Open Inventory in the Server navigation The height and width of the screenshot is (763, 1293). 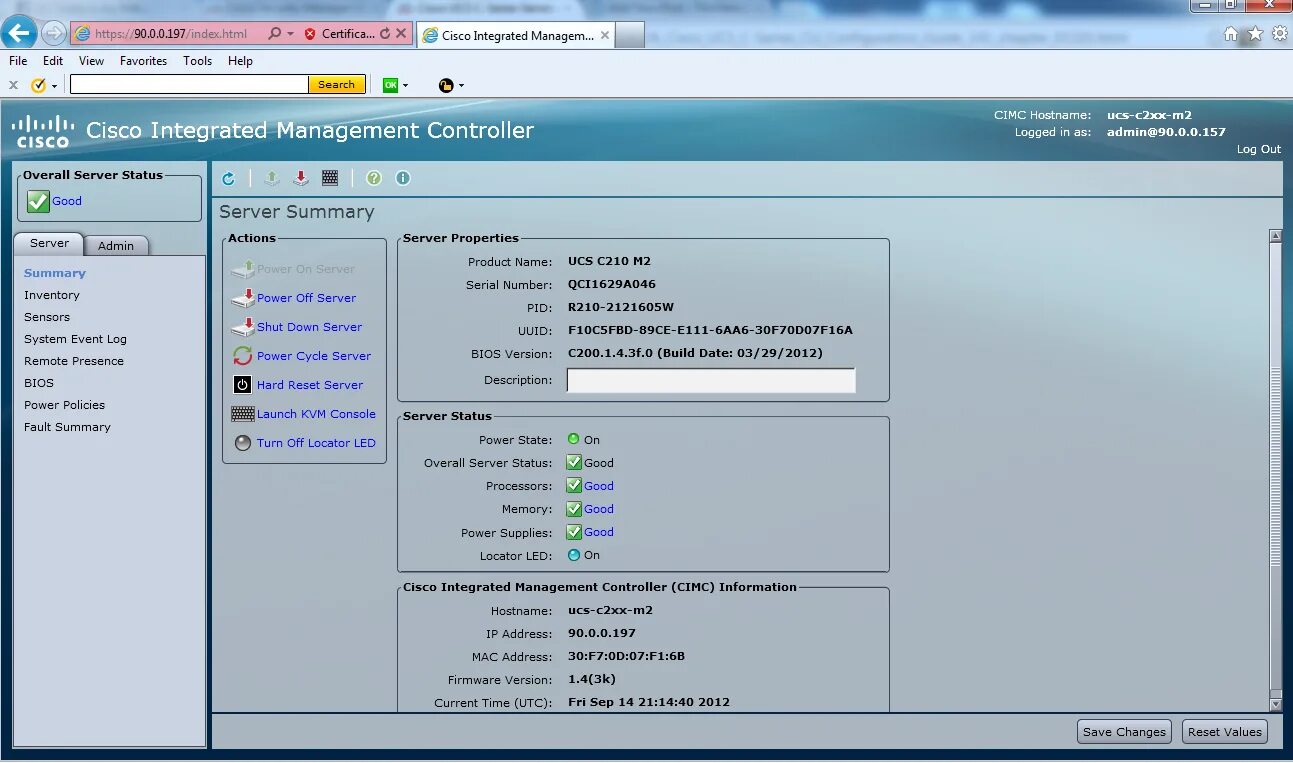pyautogui.click(x=52, y=295)
